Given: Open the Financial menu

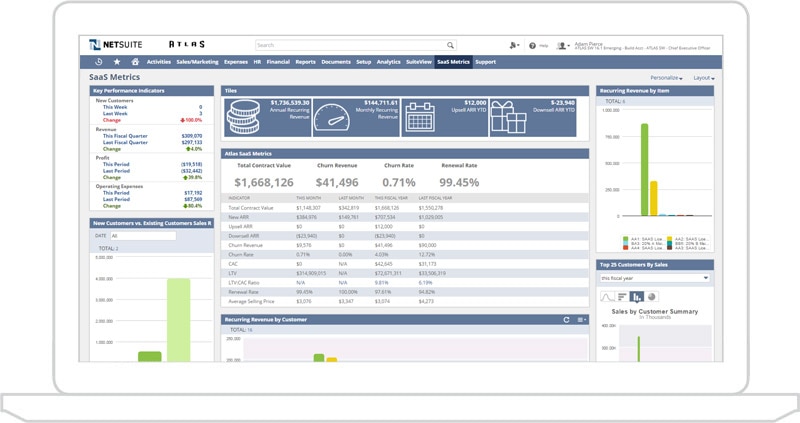Looking at the screenshot, I should click(278, 62).
